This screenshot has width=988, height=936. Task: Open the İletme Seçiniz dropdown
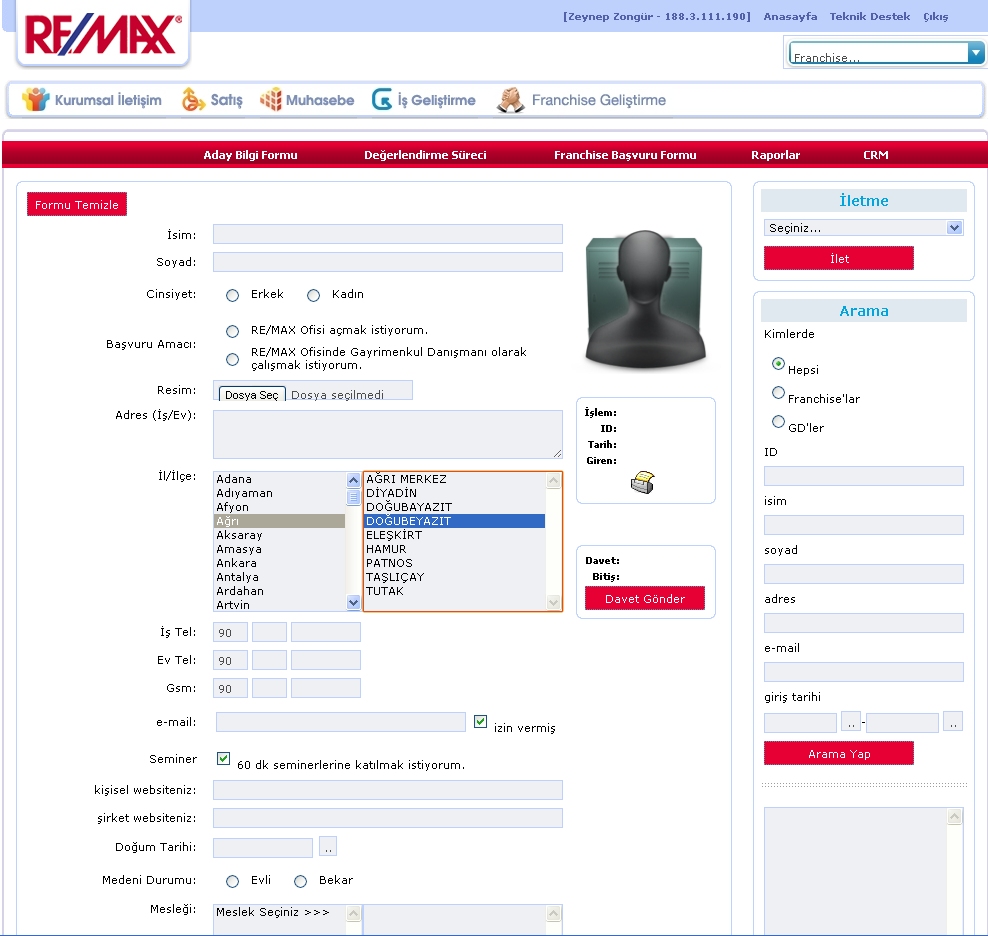[x=864, y=228]
